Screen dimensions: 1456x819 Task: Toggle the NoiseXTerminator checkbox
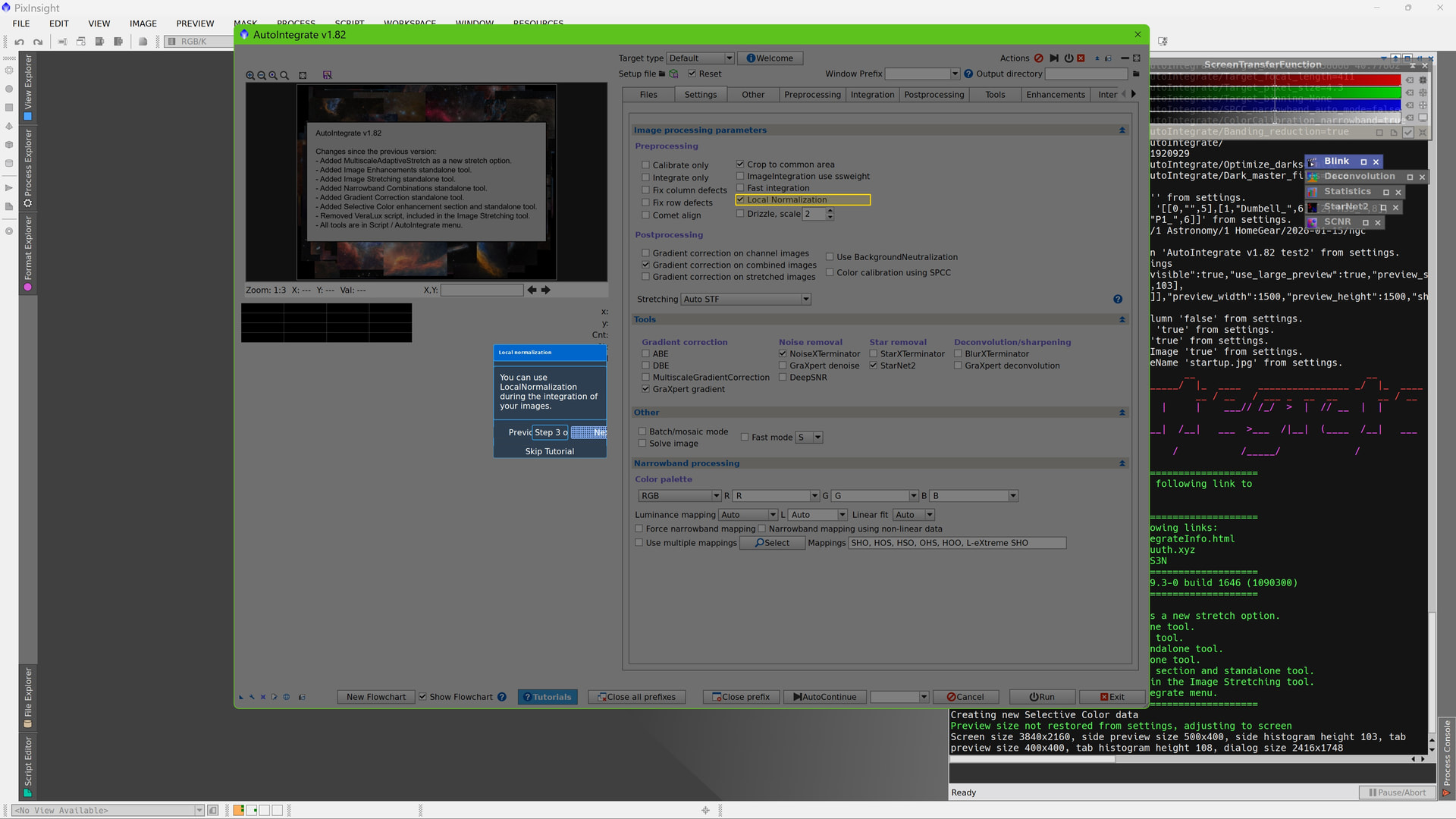(x=783, y=354)
